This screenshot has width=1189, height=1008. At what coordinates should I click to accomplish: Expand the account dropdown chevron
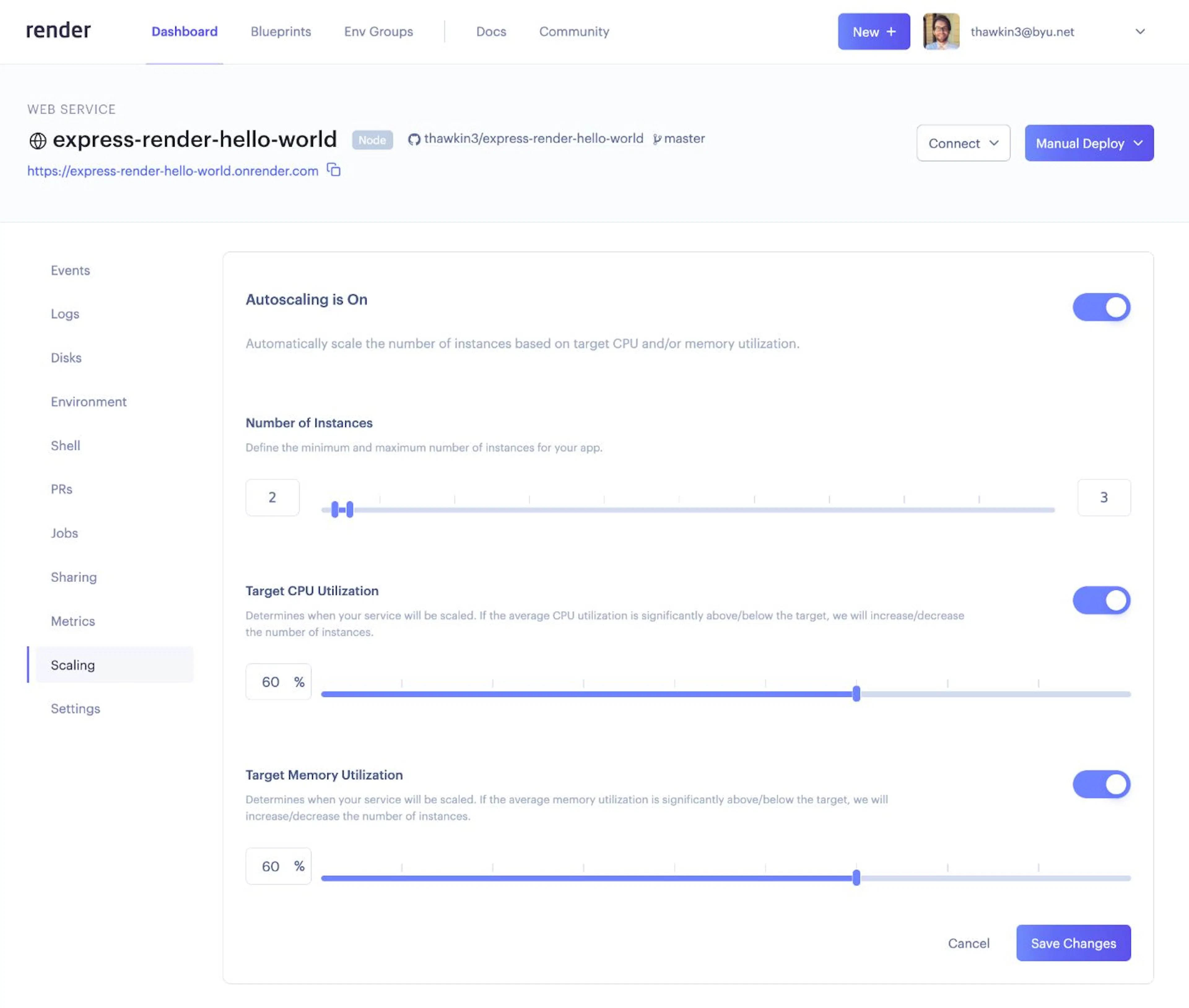click(1140, 32)
